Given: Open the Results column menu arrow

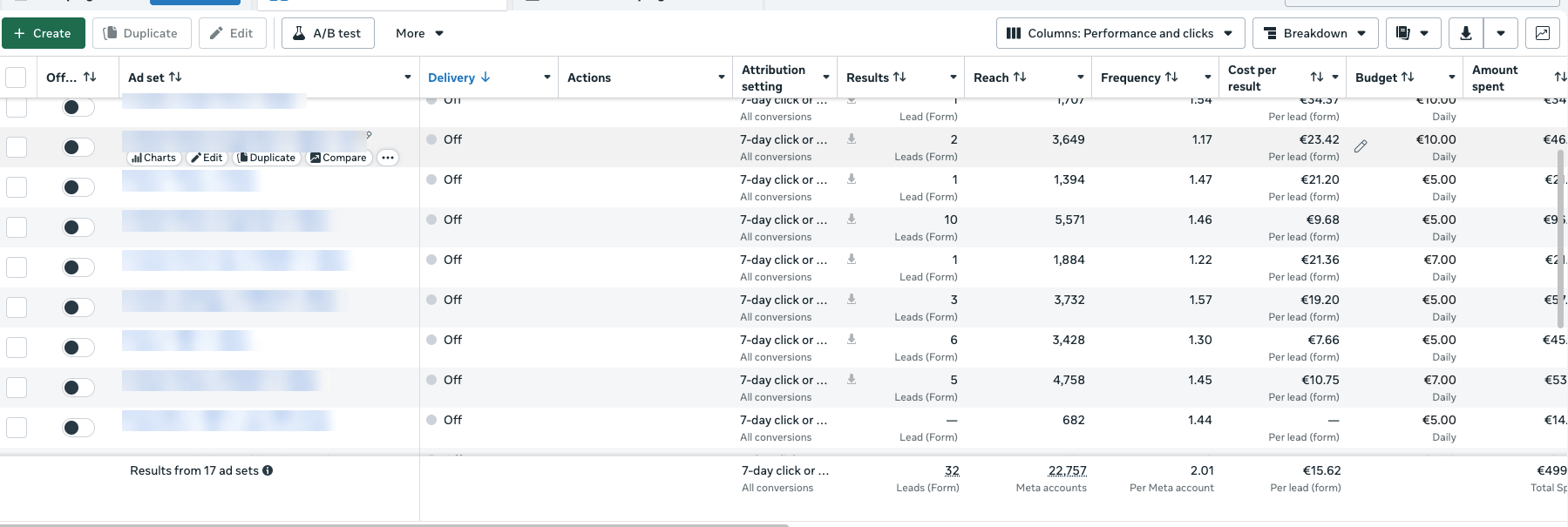Looking at the screenshot, I should (x=953, y=78).
